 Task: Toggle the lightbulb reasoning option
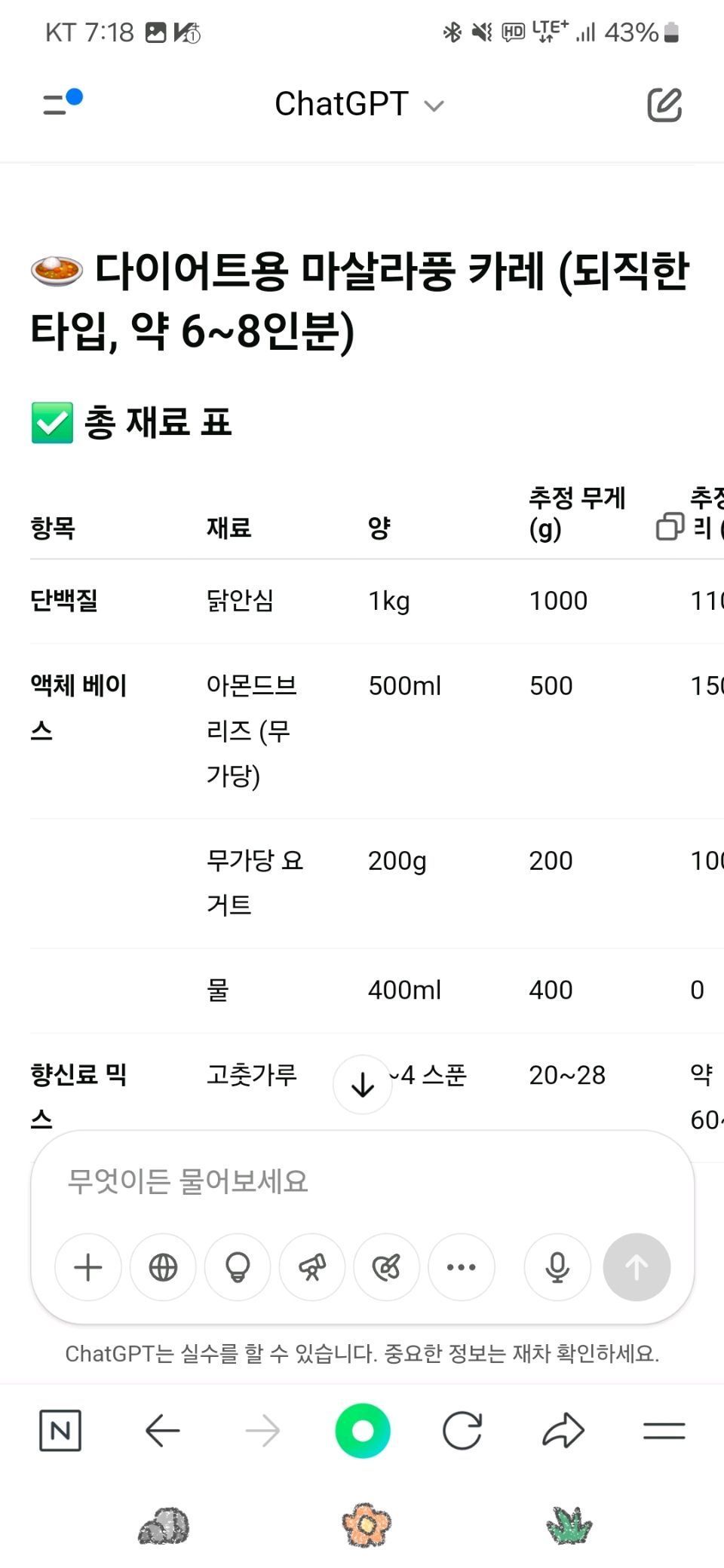238,1267
